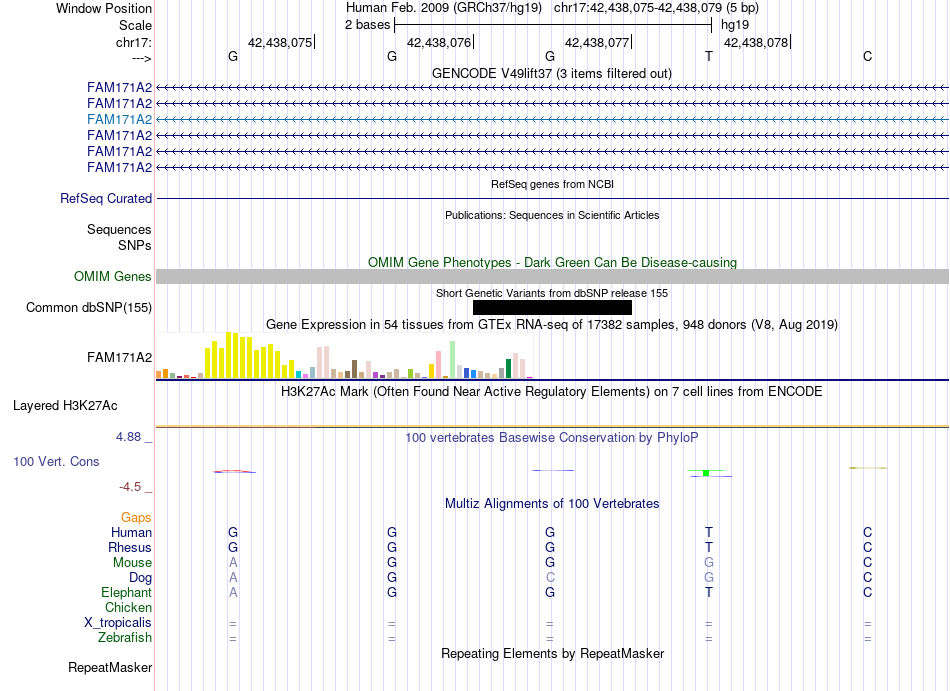Click base T in the ruler sequence row
The image size is (950, 691).
[x=709, y=56]
